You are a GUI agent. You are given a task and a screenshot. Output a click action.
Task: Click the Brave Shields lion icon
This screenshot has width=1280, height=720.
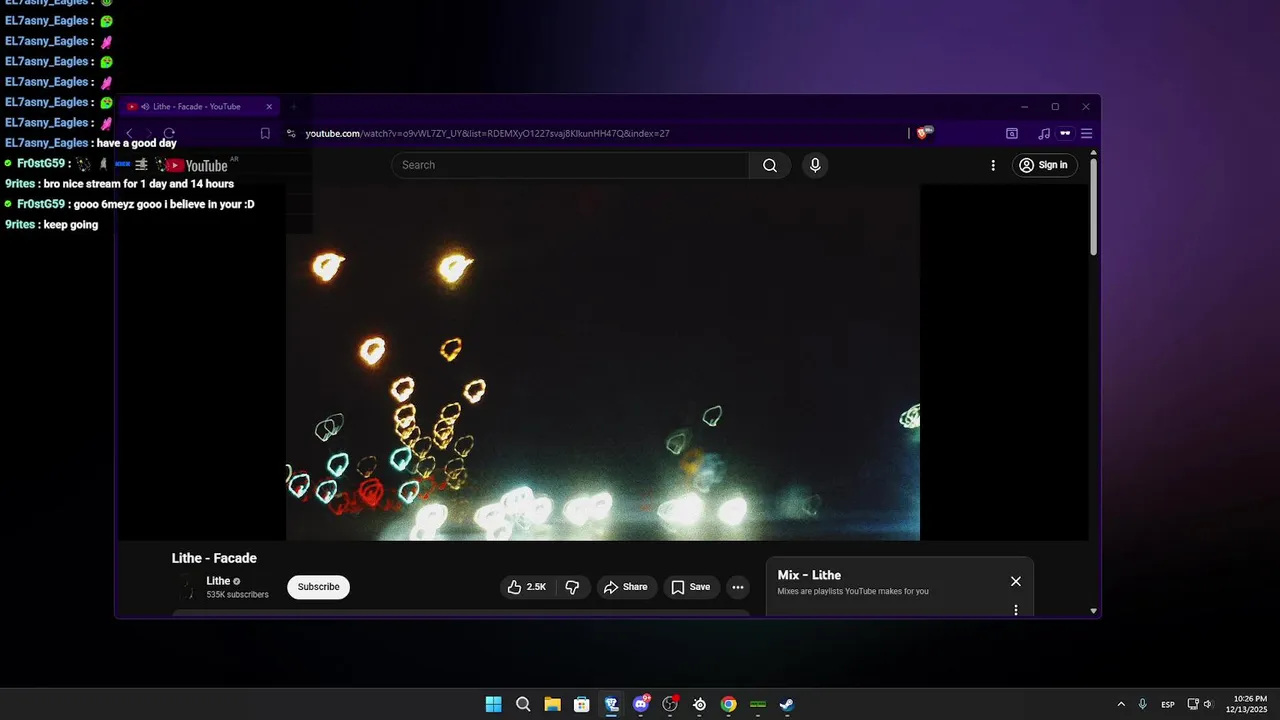[x=923, y=133]
